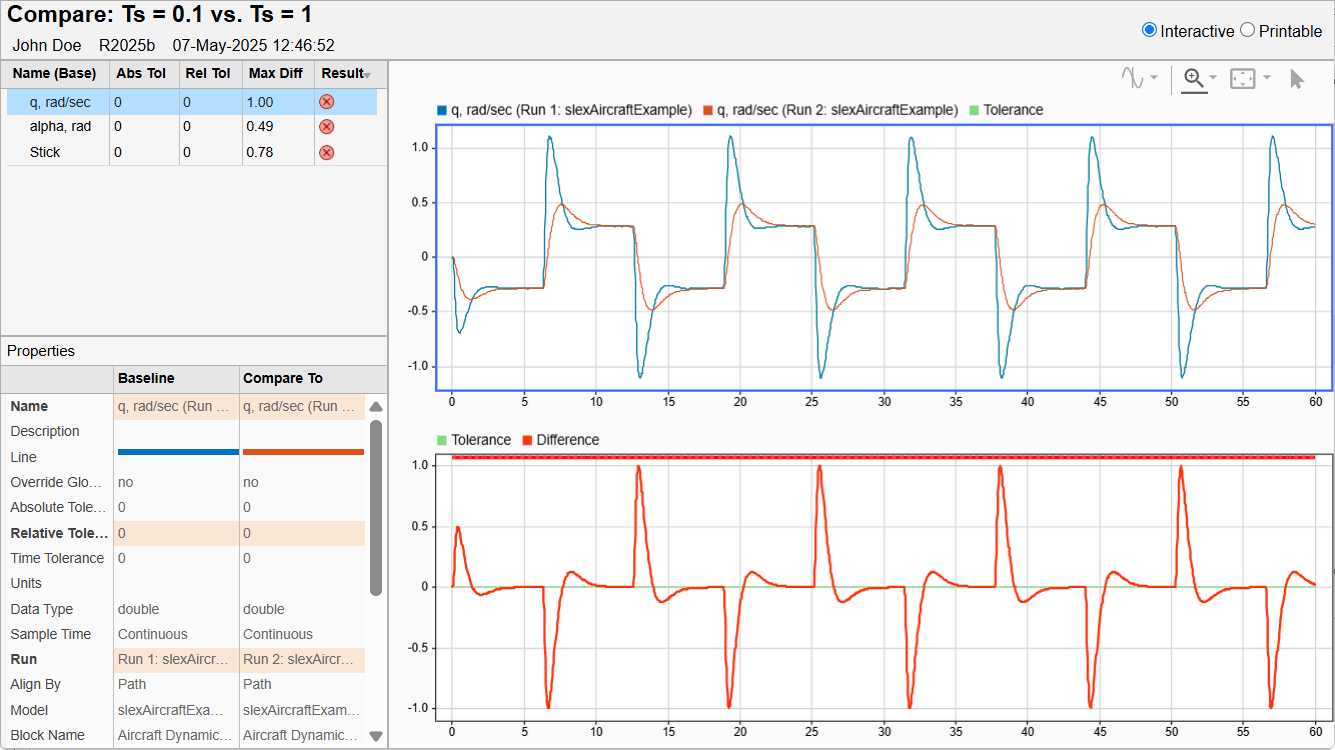
Task: Open the zoom tool dropdown arrow
Action: coord(1213,78)
